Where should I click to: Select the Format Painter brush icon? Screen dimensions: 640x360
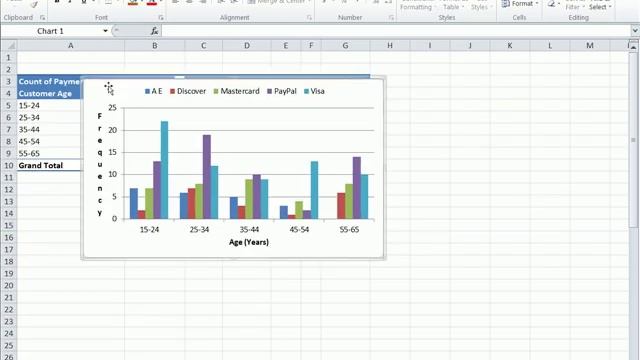coord(34,4)
